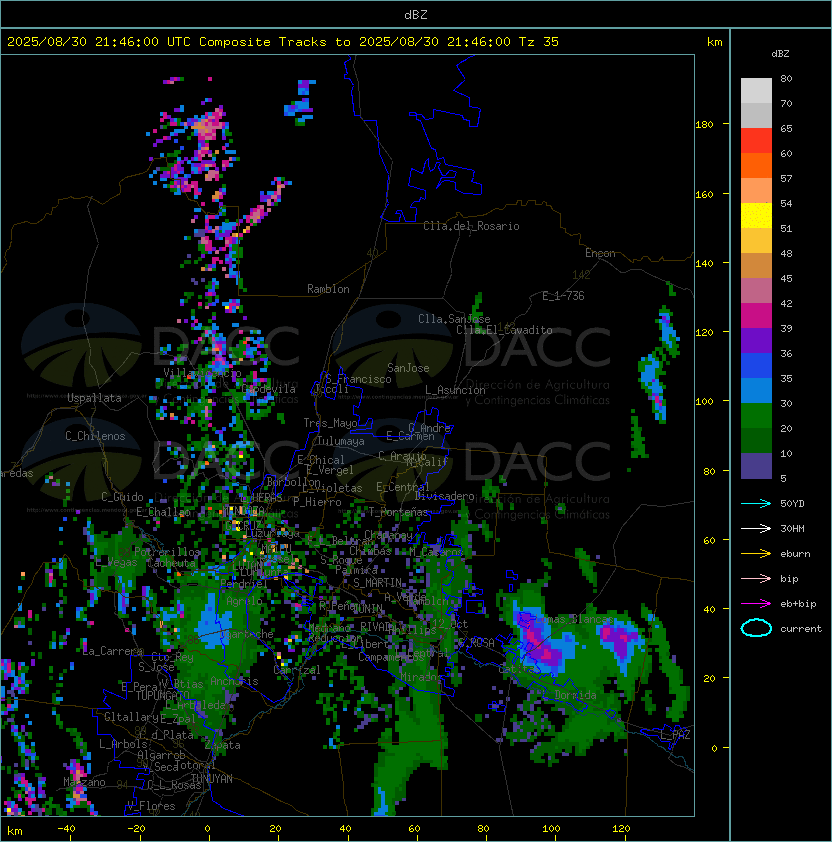Click the 'dBZ' title at top
The image size is (832, 842).
coord(416,14)
